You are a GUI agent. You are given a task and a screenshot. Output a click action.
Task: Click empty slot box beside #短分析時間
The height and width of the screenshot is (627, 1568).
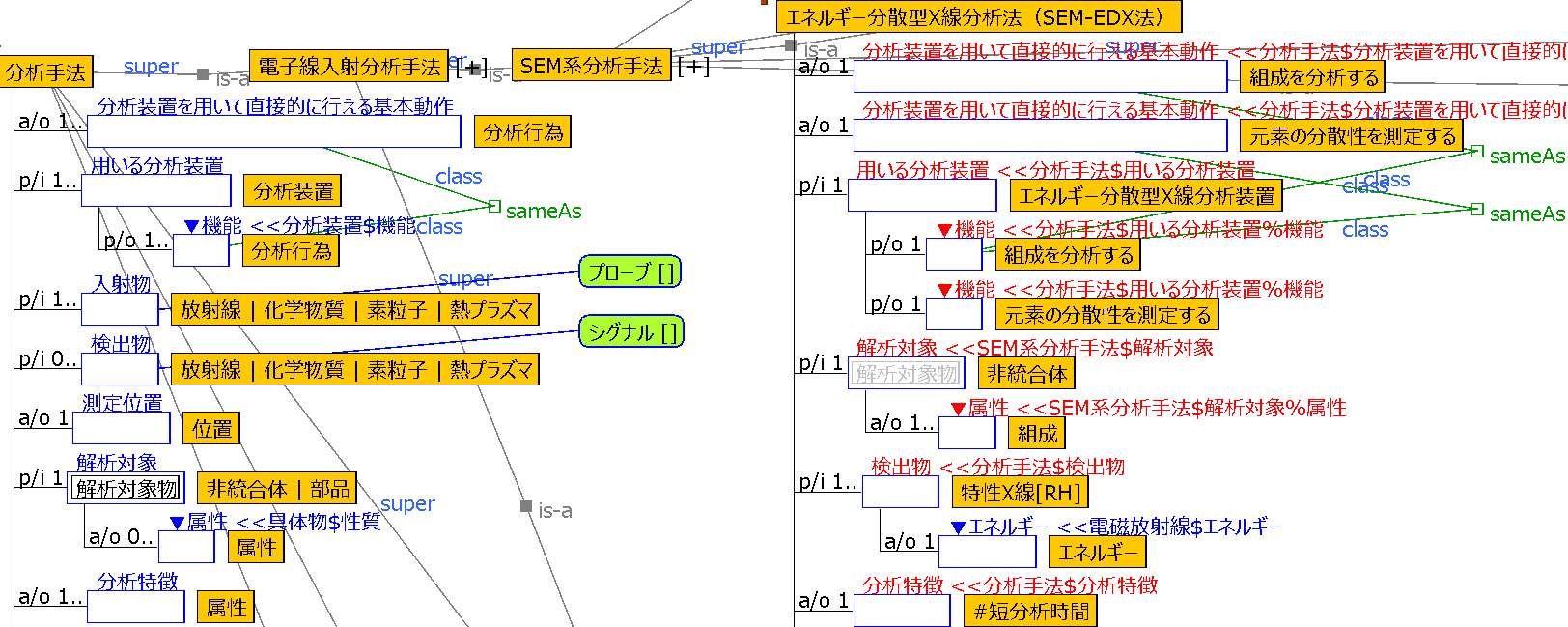click(x=902, y=612)
